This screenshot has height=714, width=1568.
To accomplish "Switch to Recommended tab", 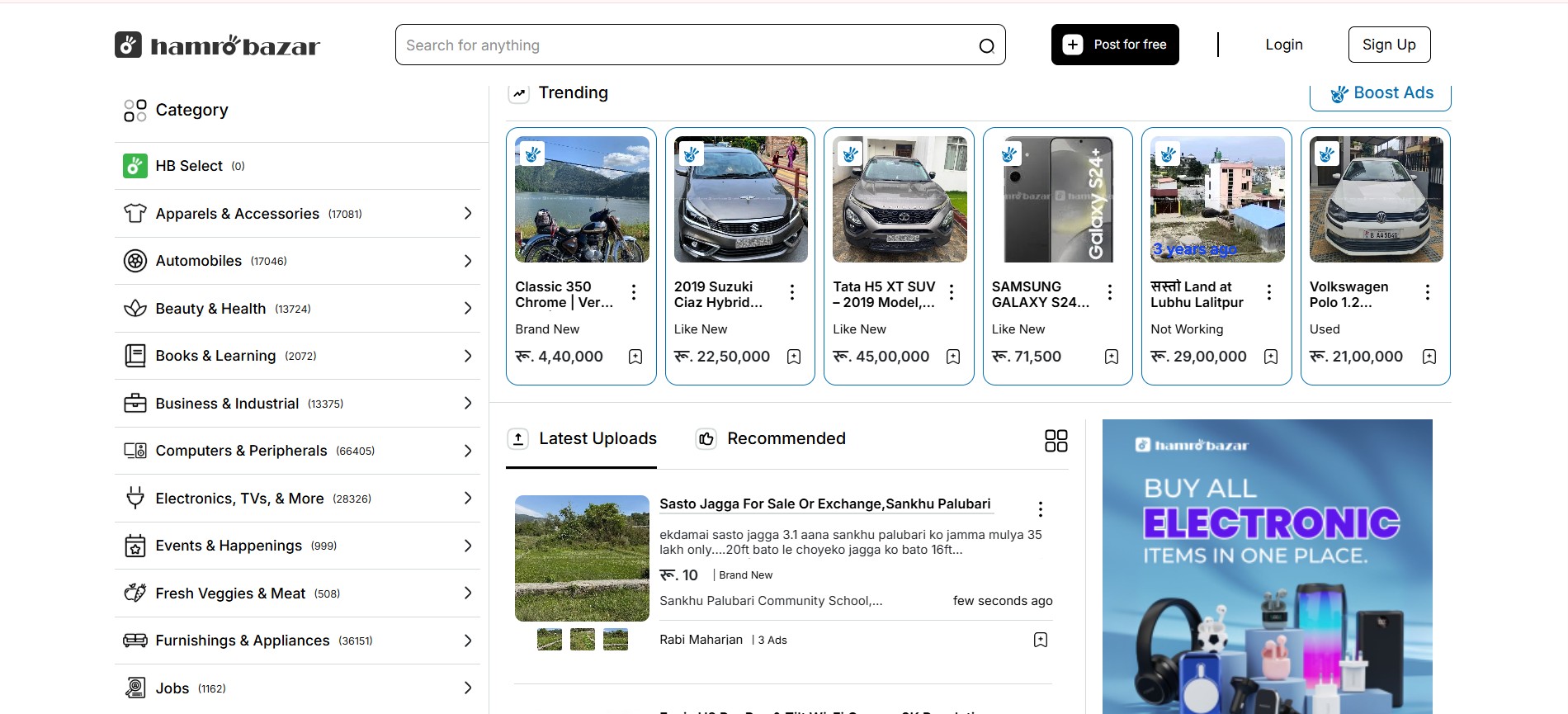I will tap(771, 439).
